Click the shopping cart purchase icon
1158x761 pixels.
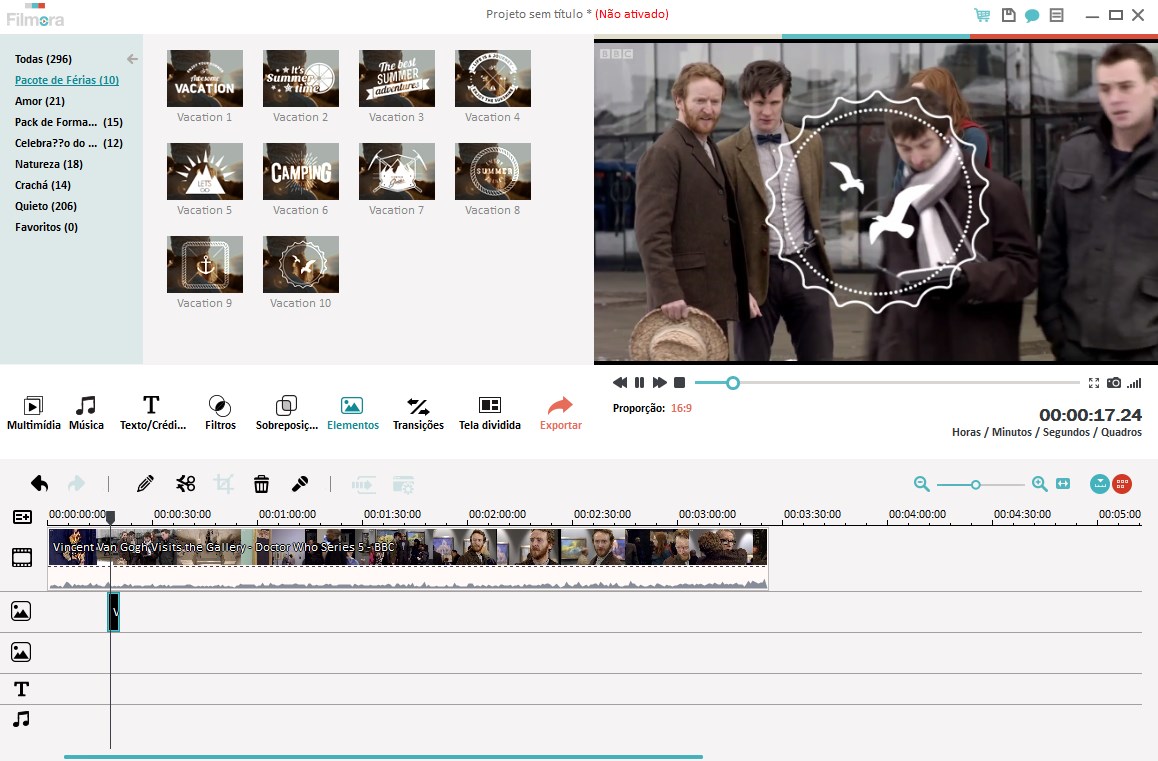[982, 15]
